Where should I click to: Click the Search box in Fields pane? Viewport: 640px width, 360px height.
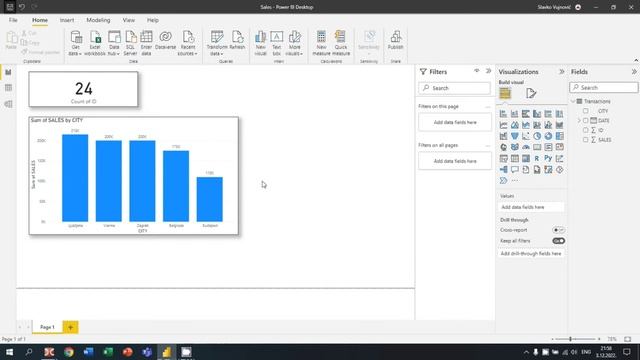click(604, 87)
